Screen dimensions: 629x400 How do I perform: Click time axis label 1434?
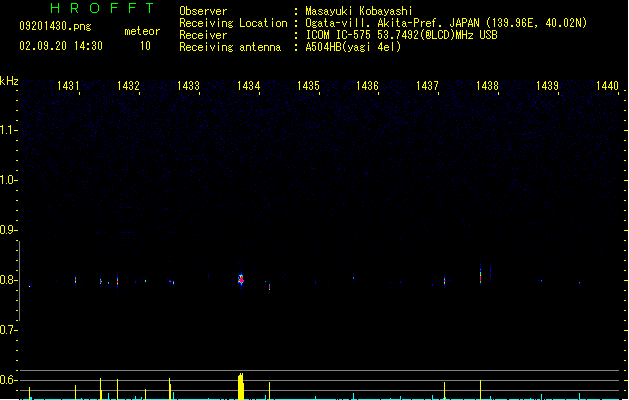pyautogui.click(x=248, y=86)
